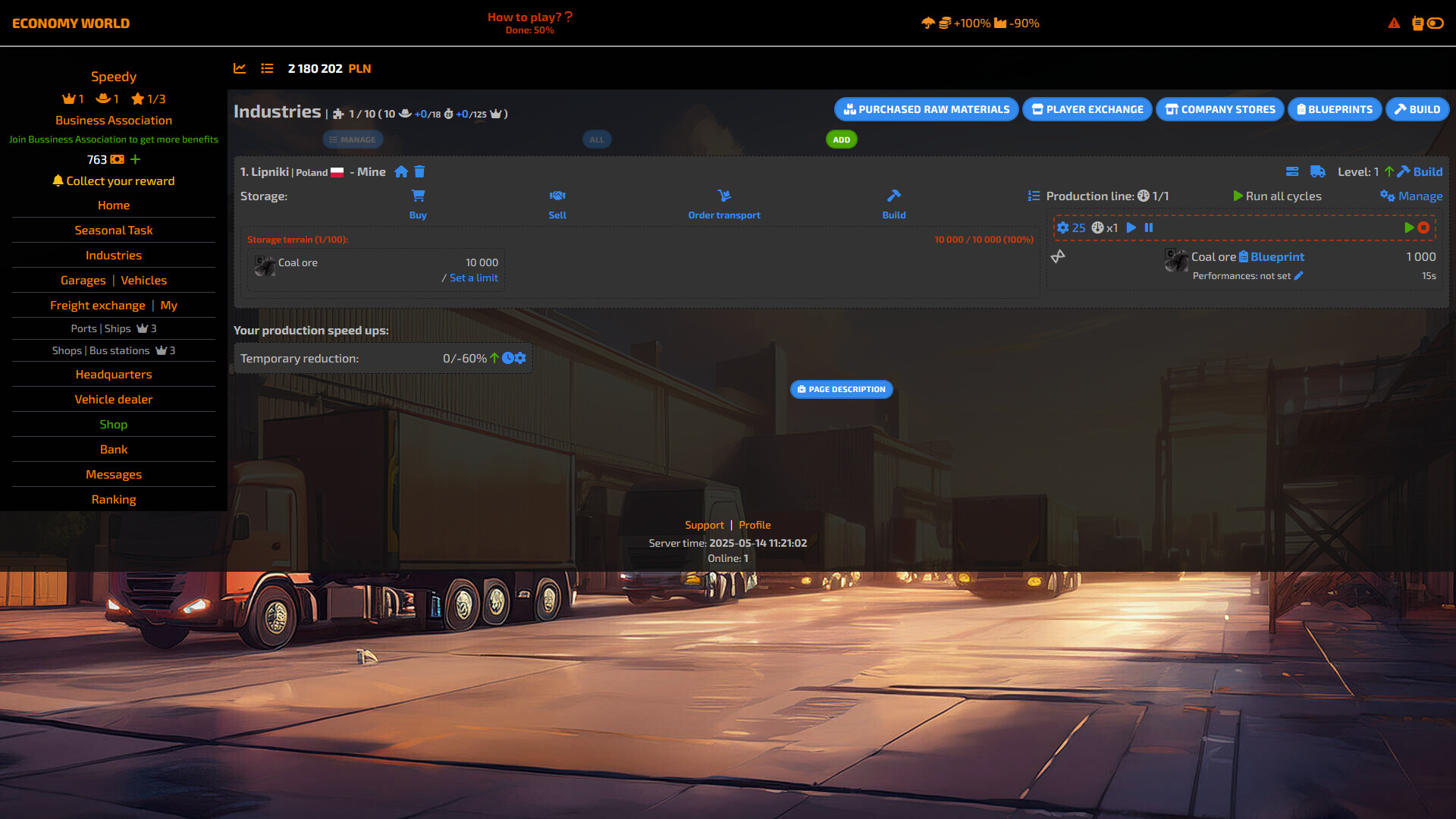Click the Set a limit link for Coal ore

(473, 278)
